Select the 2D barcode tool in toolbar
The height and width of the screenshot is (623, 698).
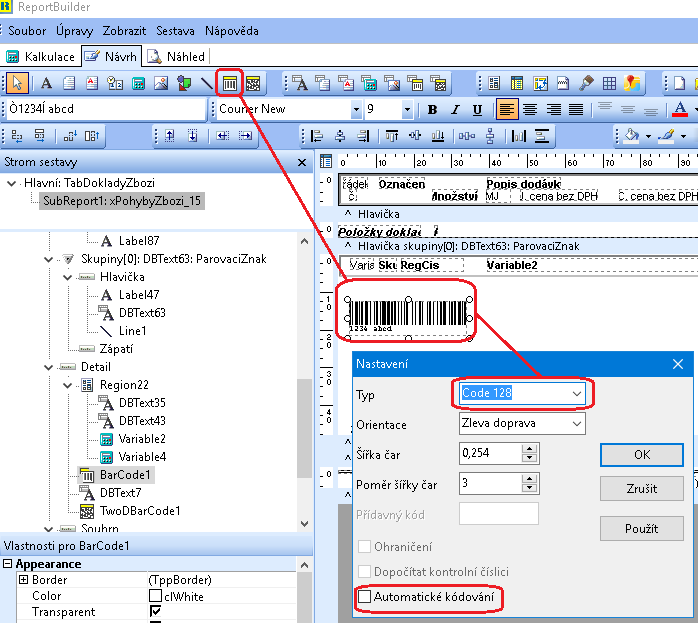(253, 83)
